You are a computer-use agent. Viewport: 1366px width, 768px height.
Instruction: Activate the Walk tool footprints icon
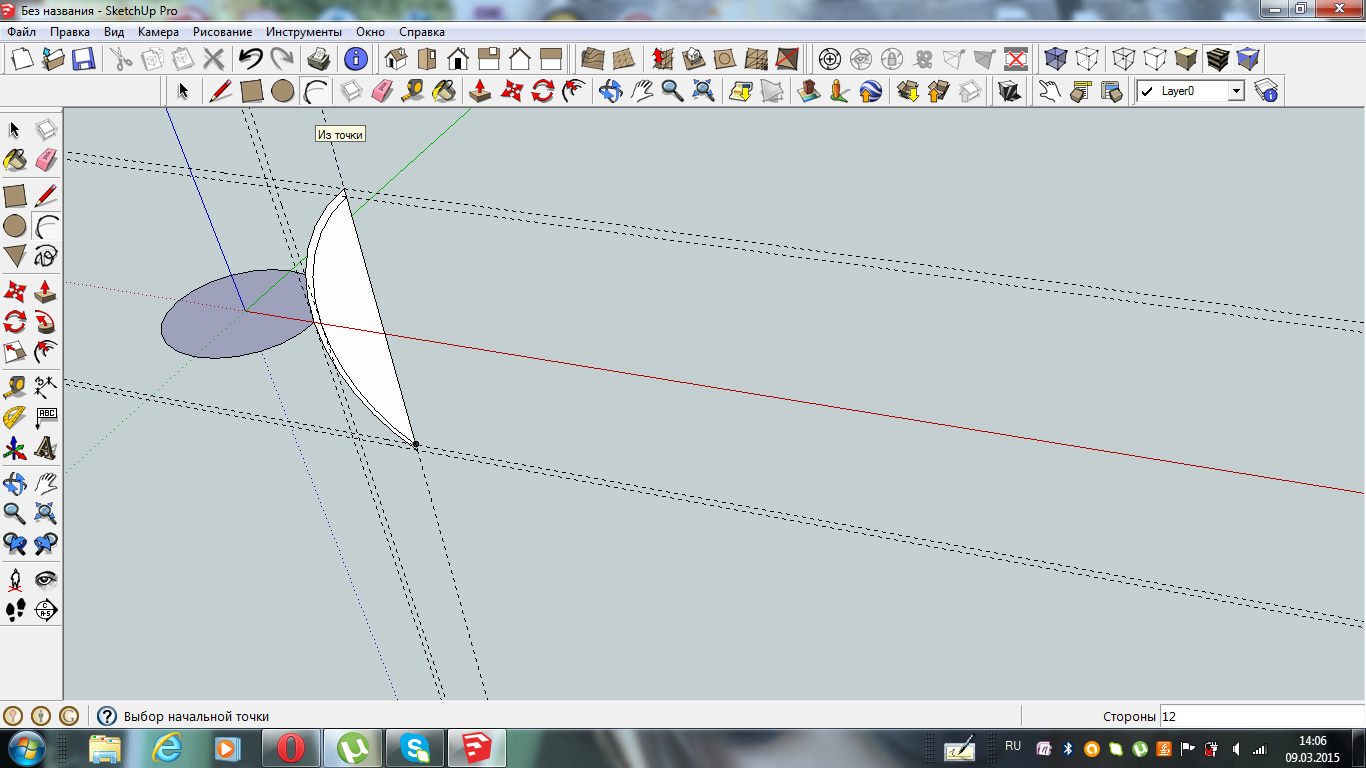[x=15, y=610]
